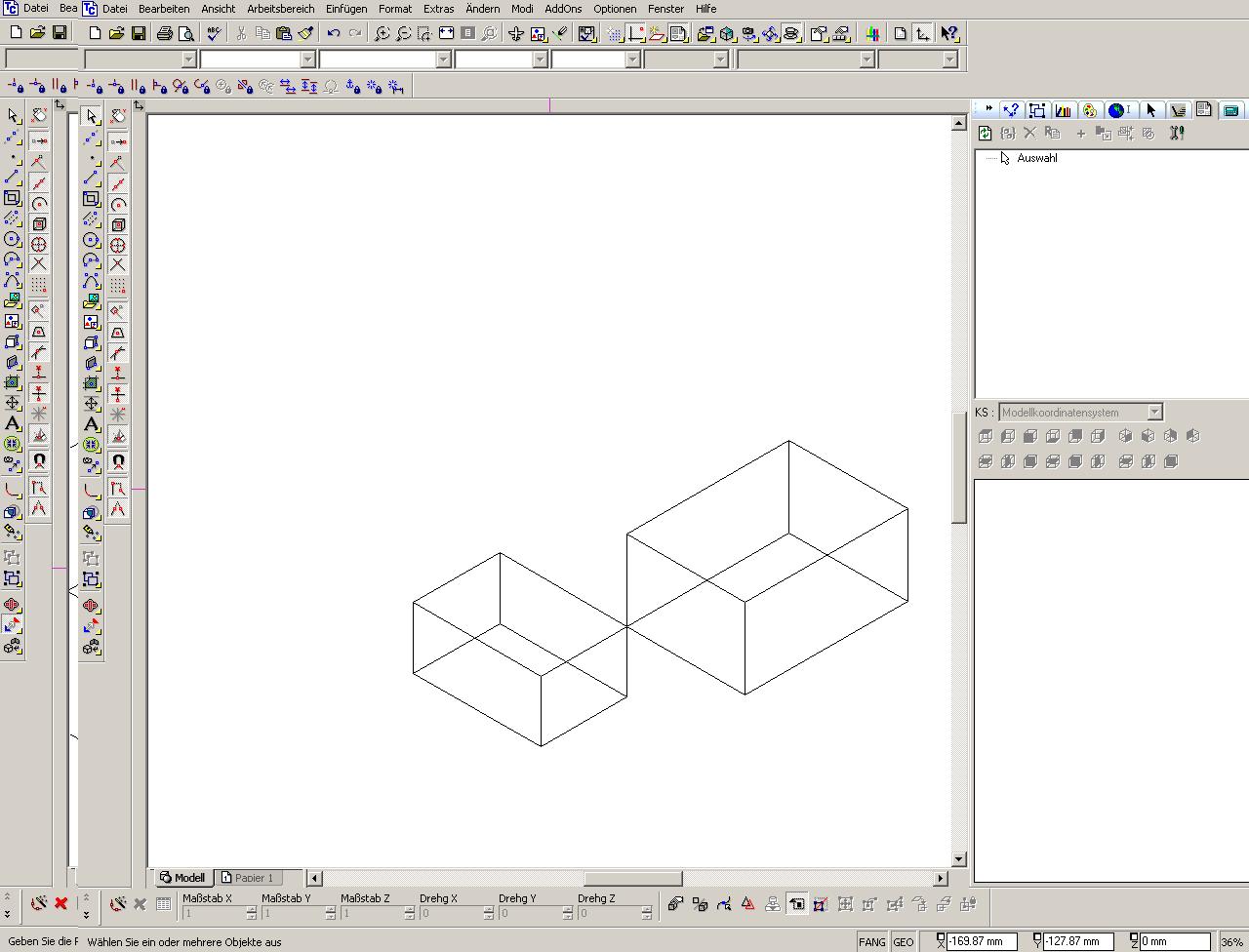Click the Help pointer with question mark icon
This screenshot has width=1249, height=952.
(949, 33)
